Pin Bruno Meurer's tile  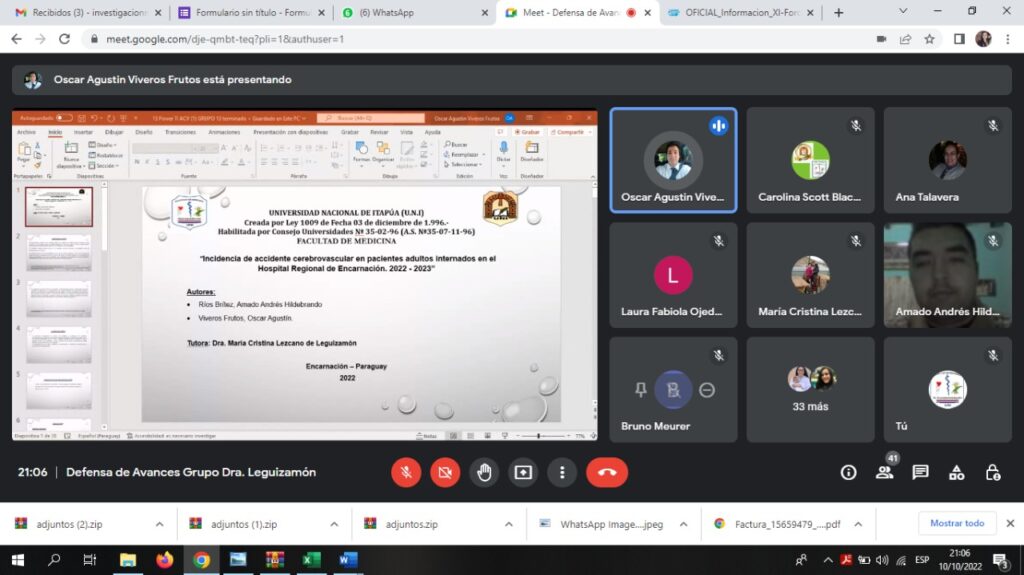641,390
